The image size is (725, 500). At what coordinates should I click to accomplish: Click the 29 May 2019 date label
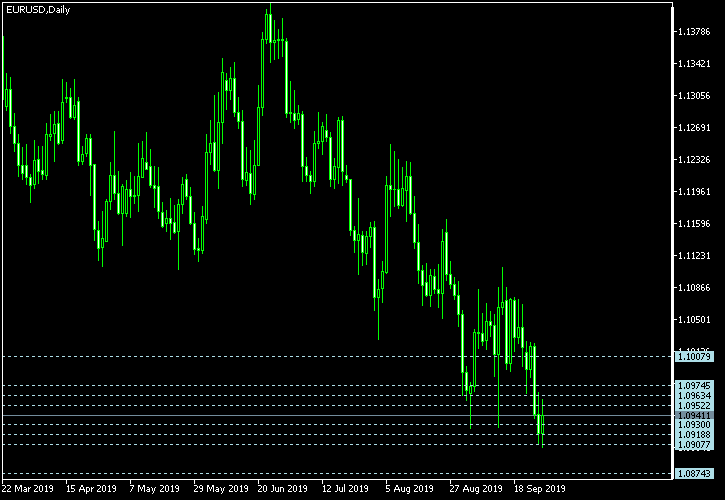click(x=221, y=488)
